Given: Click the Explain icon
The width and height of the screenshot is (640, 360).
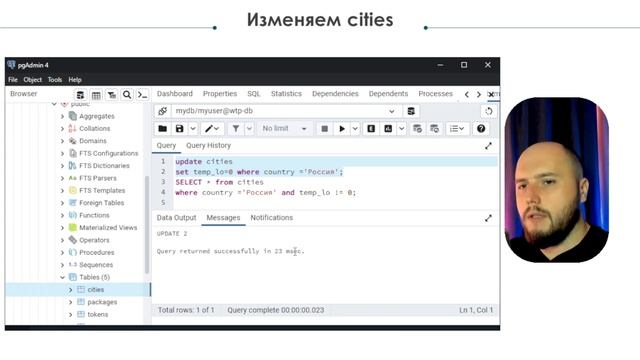Looking at the screenshot, I should (371, 129).
